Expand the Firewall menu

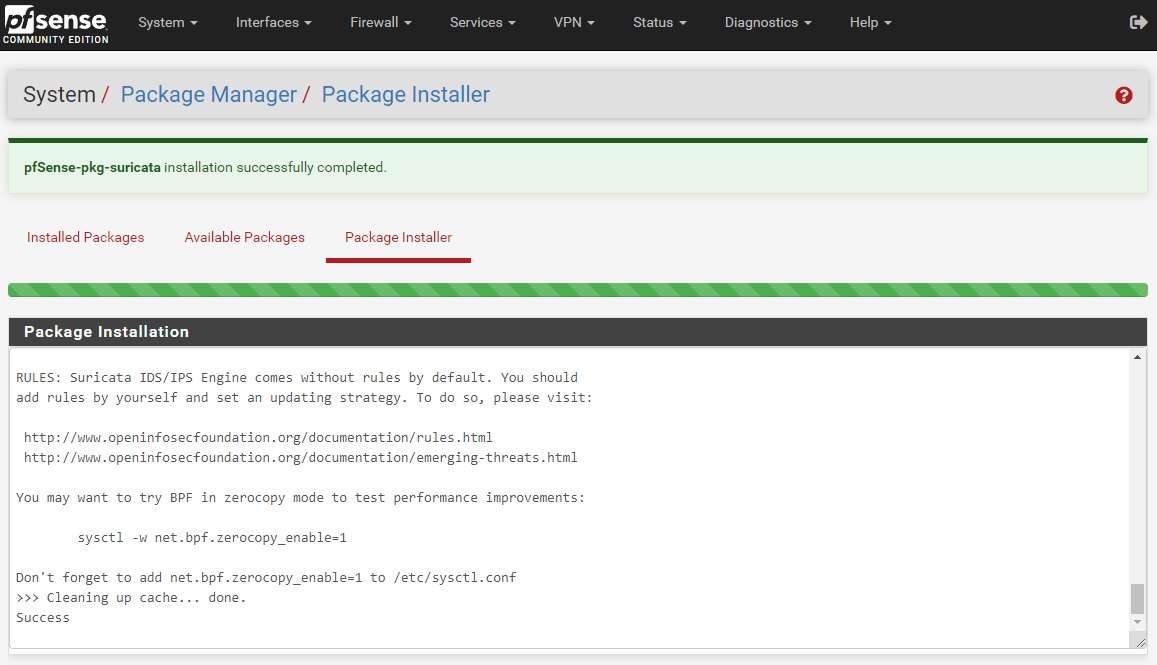coord(381,23)
